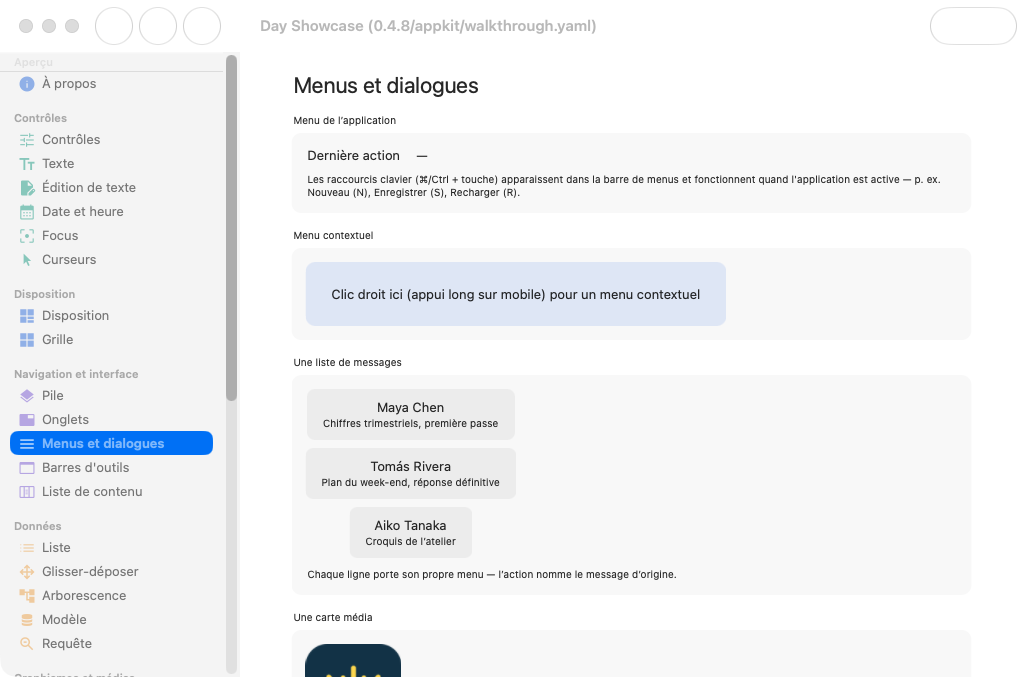Navigate to Date et heure
The image size is (1024, 677).
click(x=112, y=212)
